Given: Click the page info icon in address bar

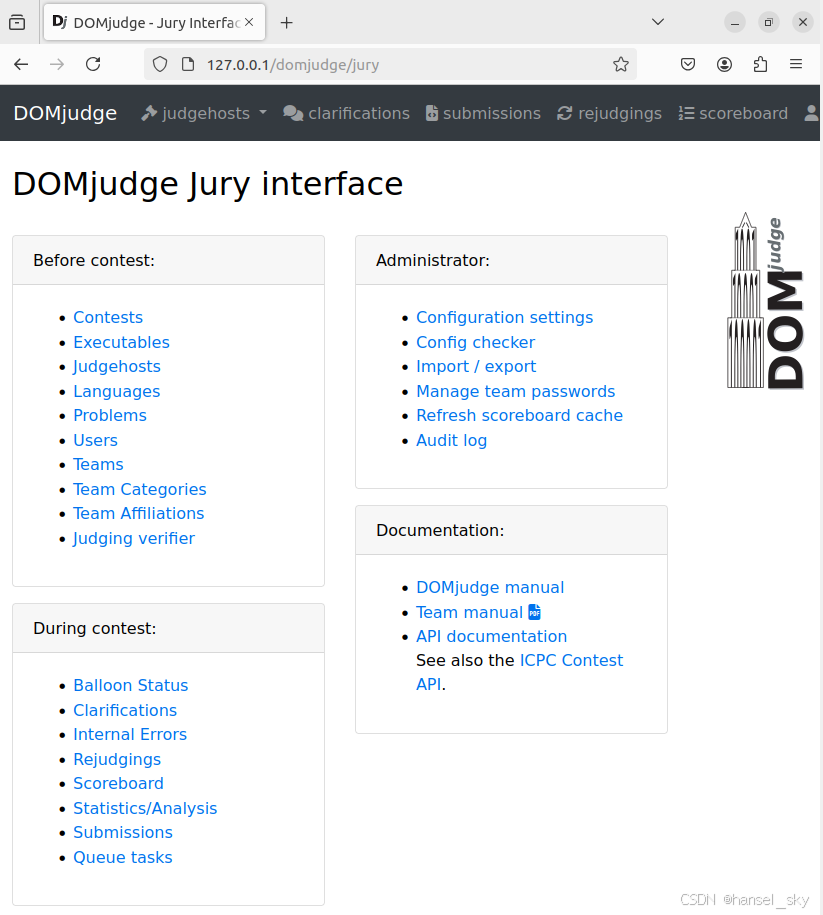Looking at the screenshot, I should [x=188, y=64].
